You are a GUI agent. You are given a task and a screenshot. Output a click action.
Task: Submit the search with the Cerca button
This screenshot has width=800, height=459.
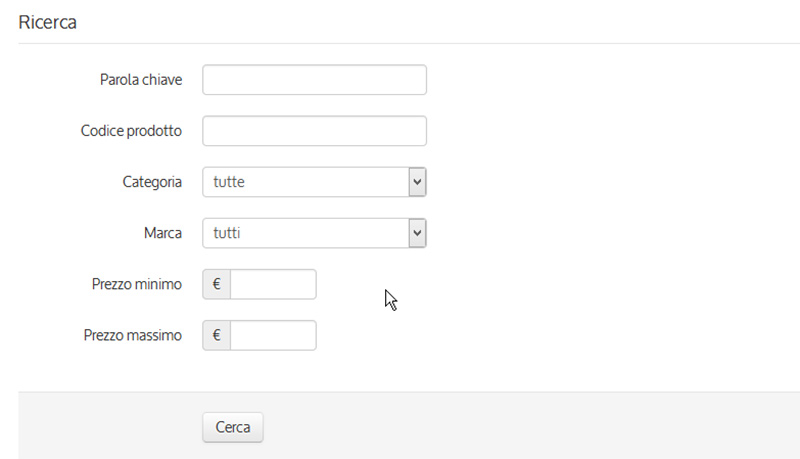point(233,427)
